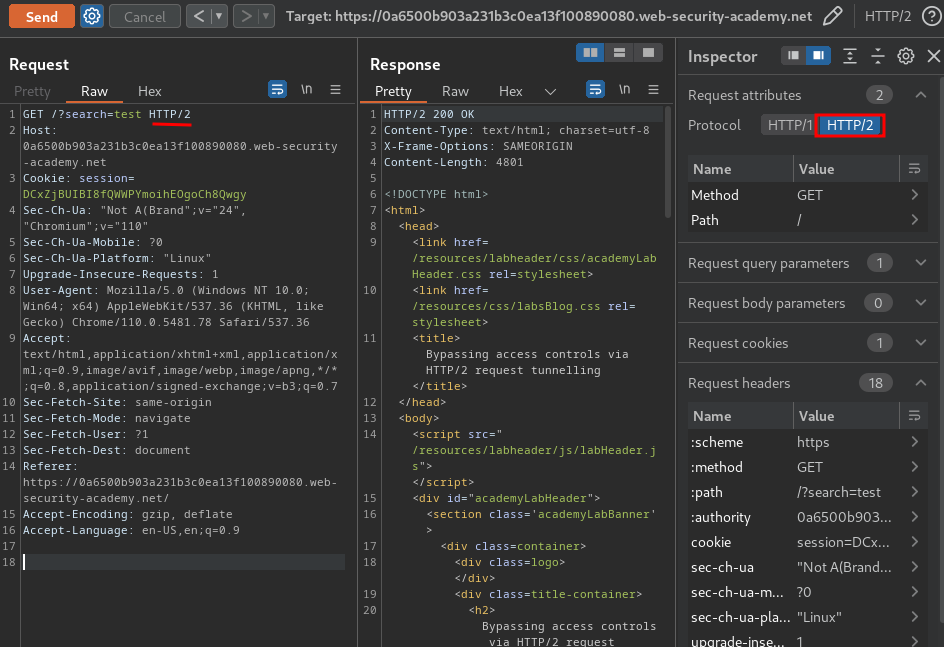944x647 pixels.
Task: Close the Inspector panel
Action: tap(933, 56)
